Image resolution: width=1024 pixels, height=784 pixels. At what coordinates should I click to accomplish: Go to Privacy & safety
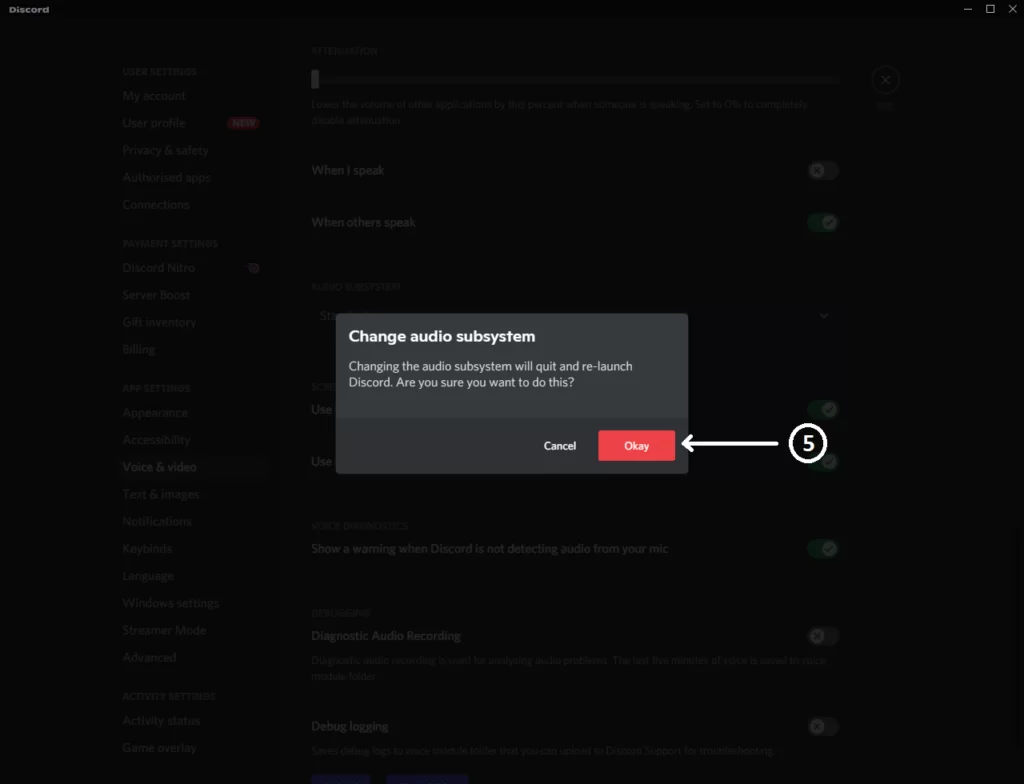[x=165, y=150]
